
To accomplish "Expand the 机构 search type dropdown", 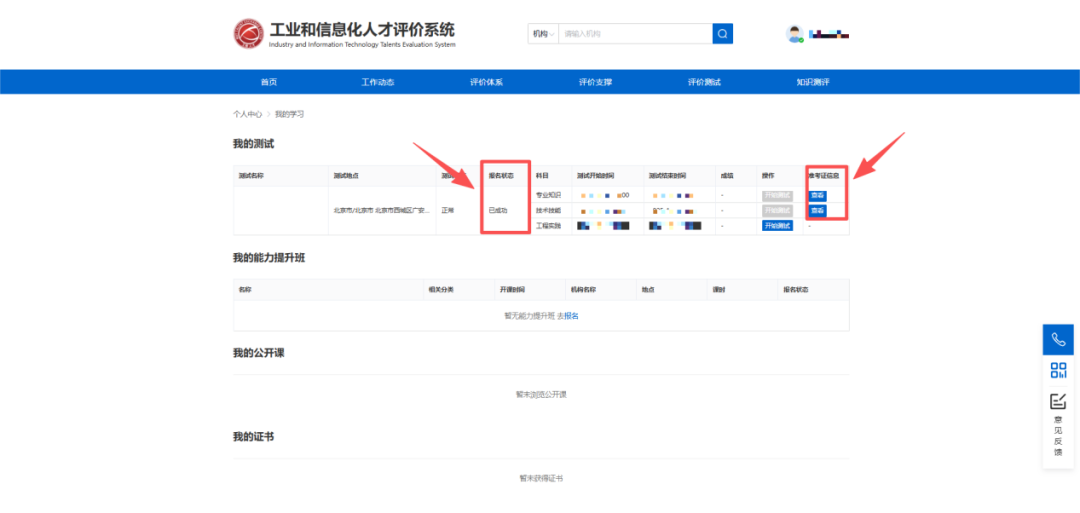I will (543, 34).
